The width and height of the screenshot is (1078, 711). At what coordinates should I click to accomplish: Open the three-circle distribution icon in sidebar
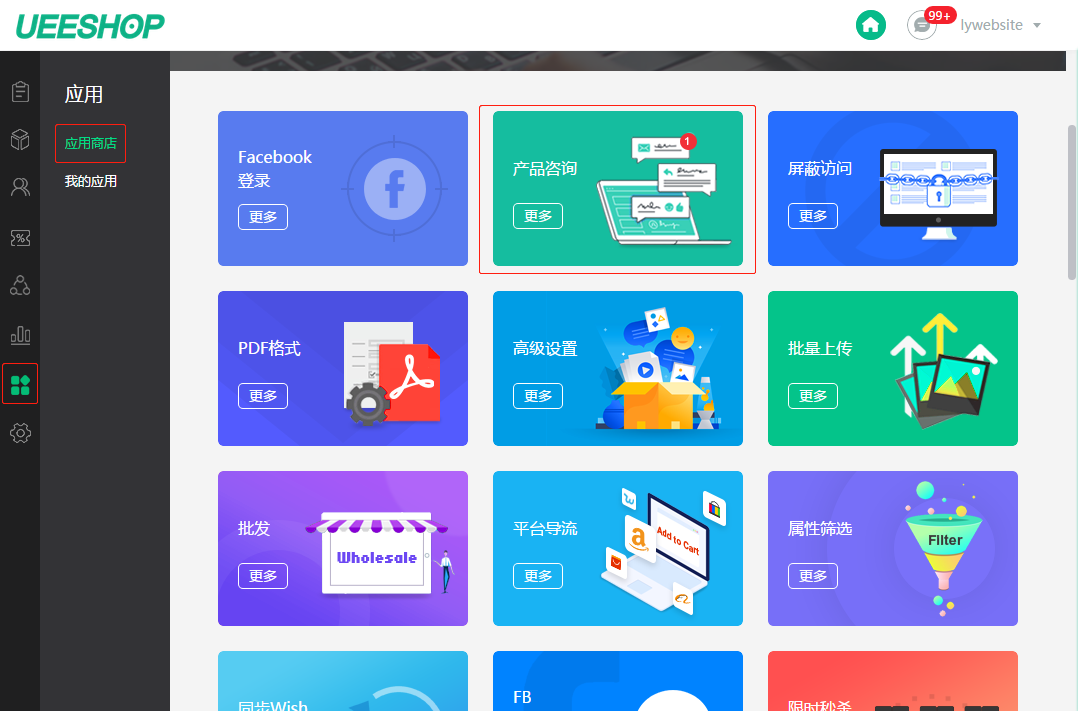(x=20, y=285)
